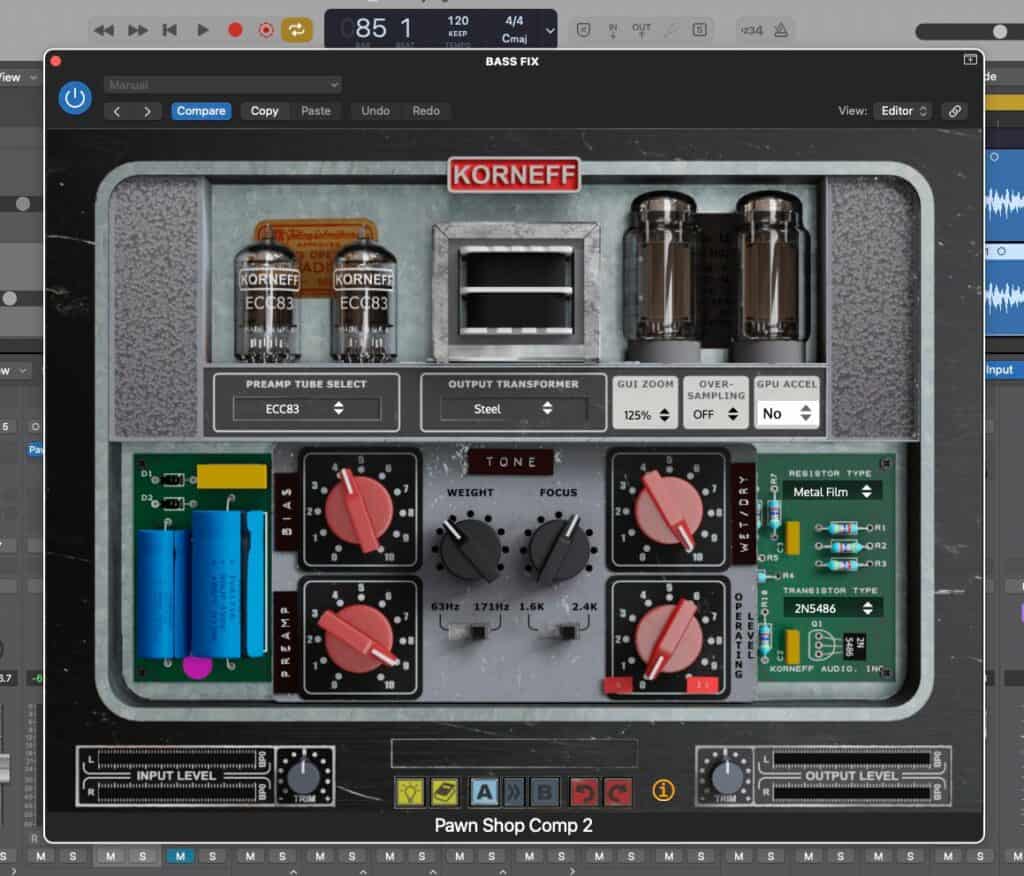Click the punch IN icon in control bar
1024x876 pixels.
tap(613, 30)
